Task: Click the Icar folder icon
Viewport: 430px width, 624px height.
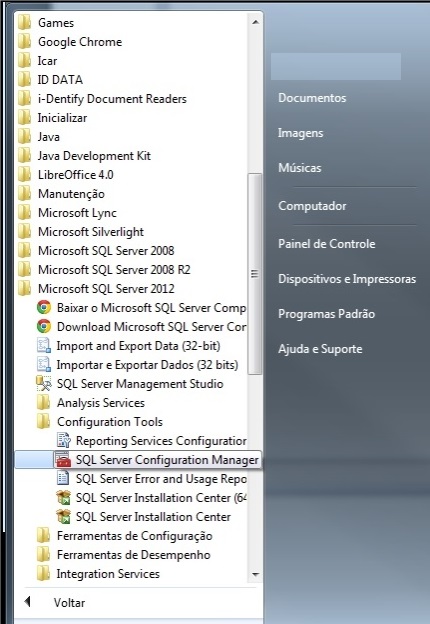Action: pos(24,60)
